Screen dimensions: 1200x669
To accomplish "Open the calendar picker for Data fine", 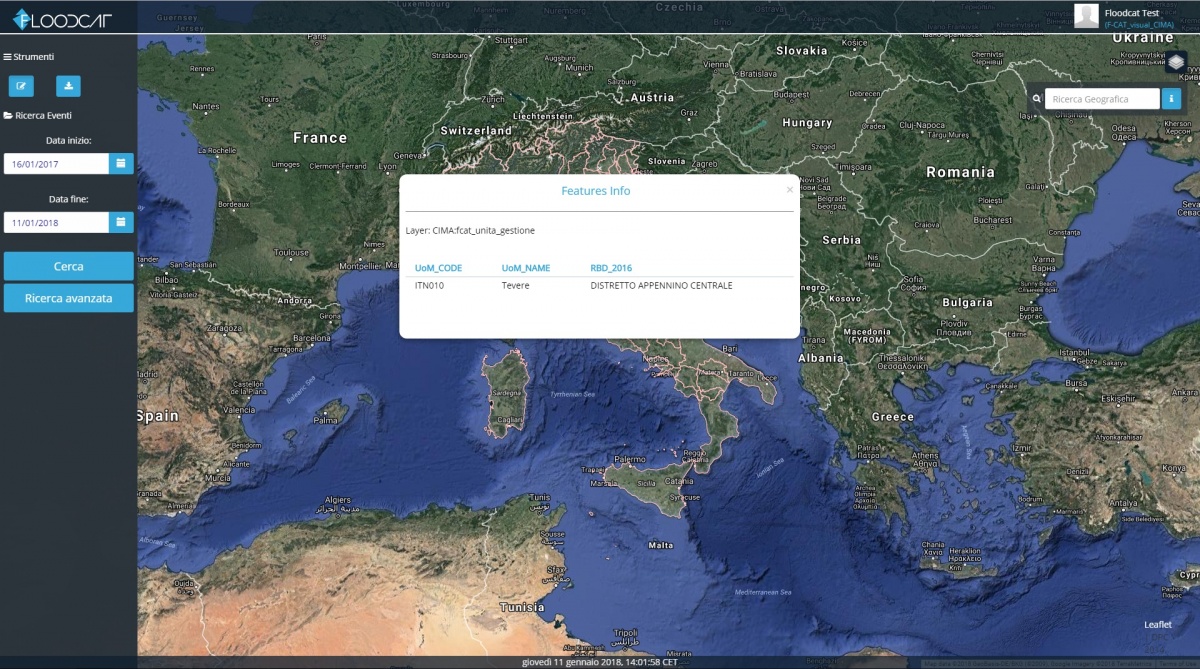I will tap(121, 222).
